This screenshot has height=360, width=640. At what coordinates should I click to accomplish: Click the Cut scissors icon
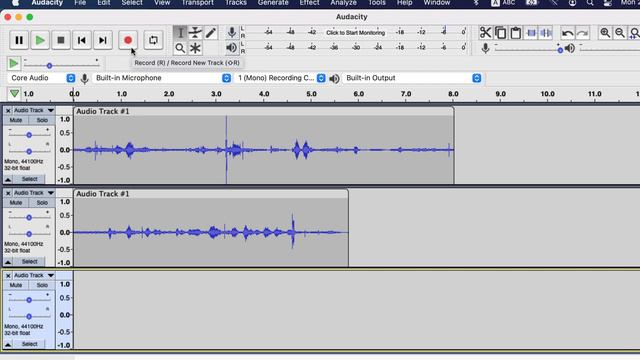485,33
